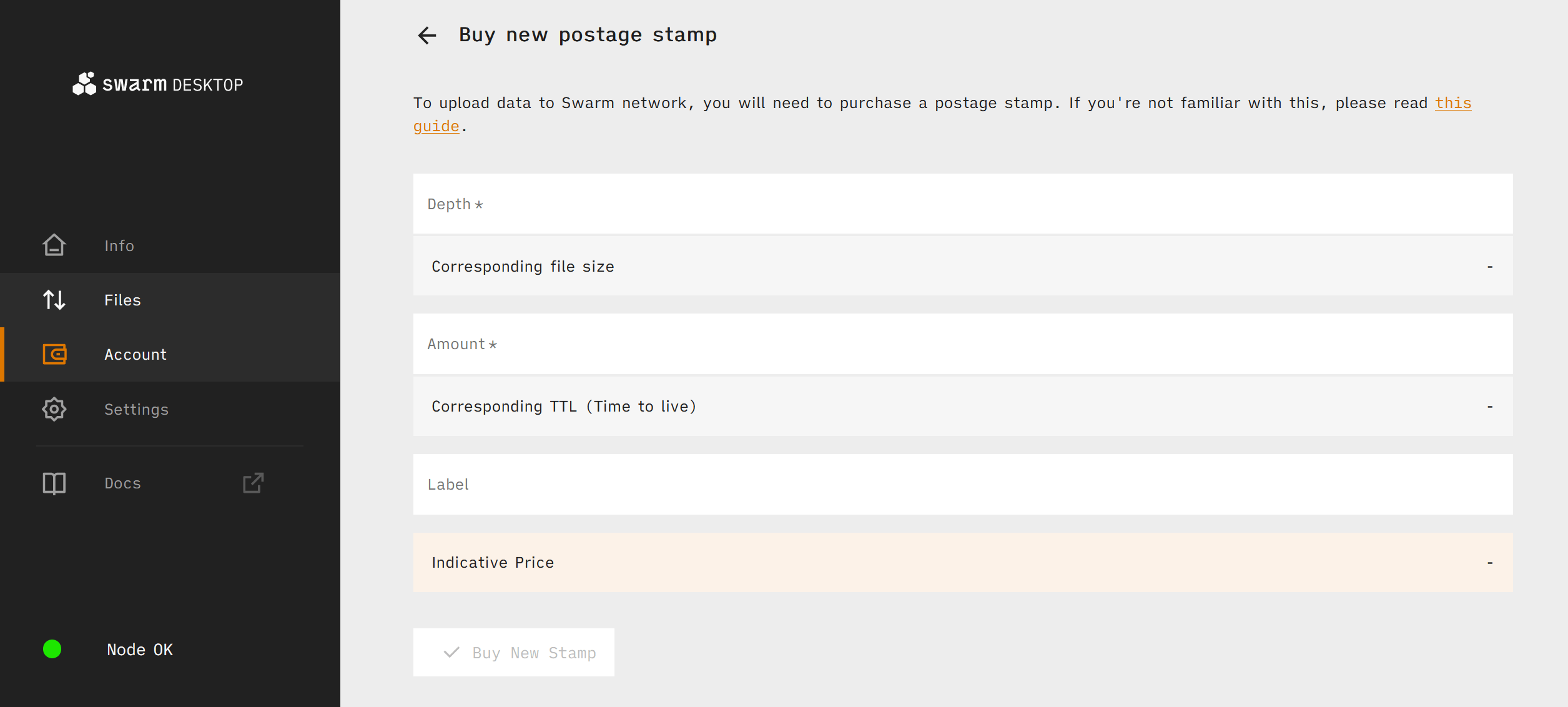This screenshot has width=1568, height=707.
Task: Focus the Depth input field
Action: (x=962, y=204)
